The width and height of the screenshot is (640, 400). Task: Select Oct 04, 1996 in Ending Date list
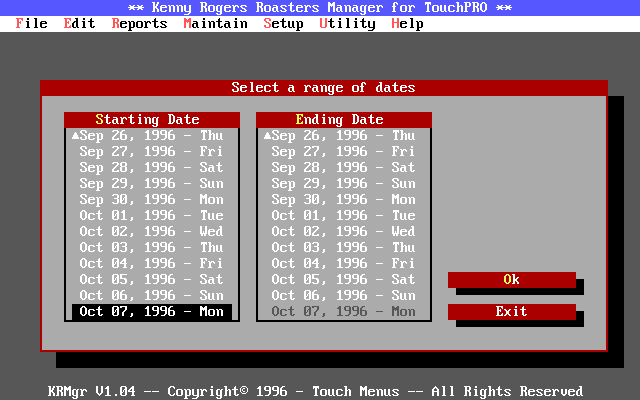344,263
